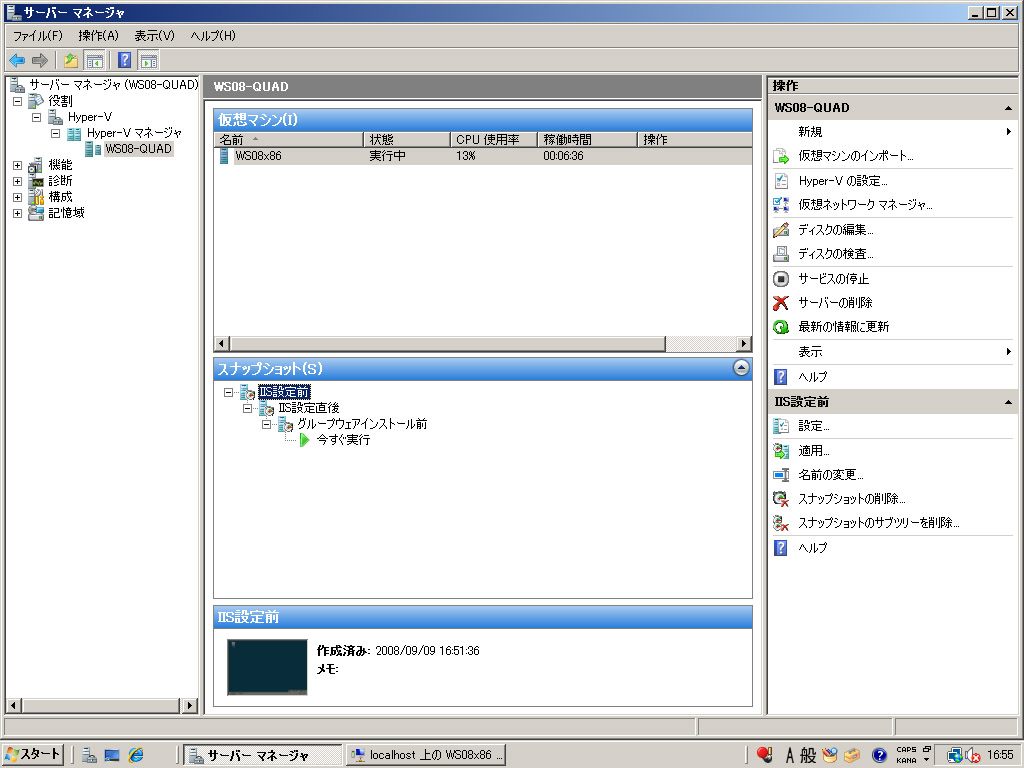The width and height of the screenshot is (1024, 768).
Task: Expand the 記憶域 tree node
Action: pos(18,214)
